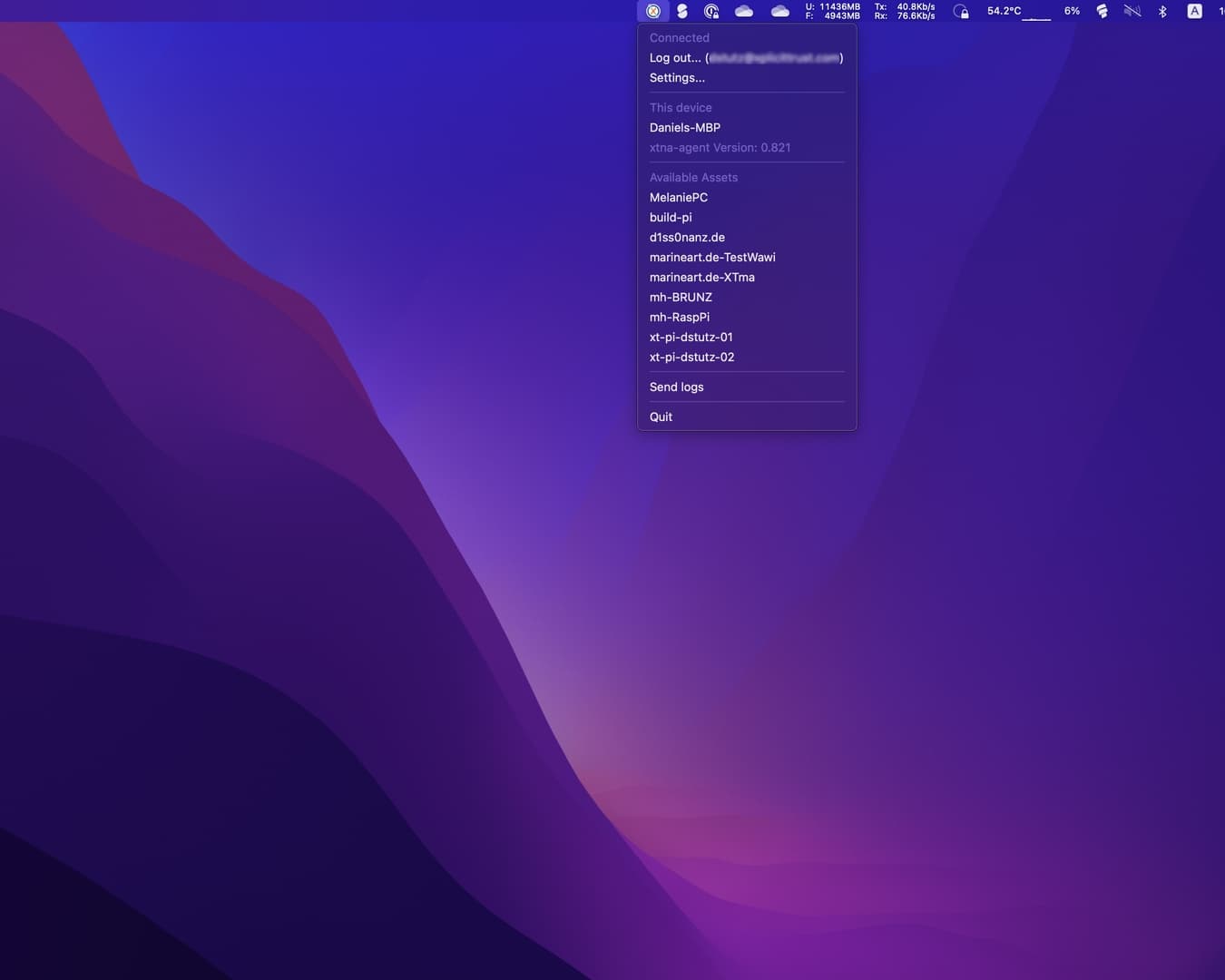Click the Daniels-MBP device name
This screenshot has height=980, width=1225.
pos(685,127)
